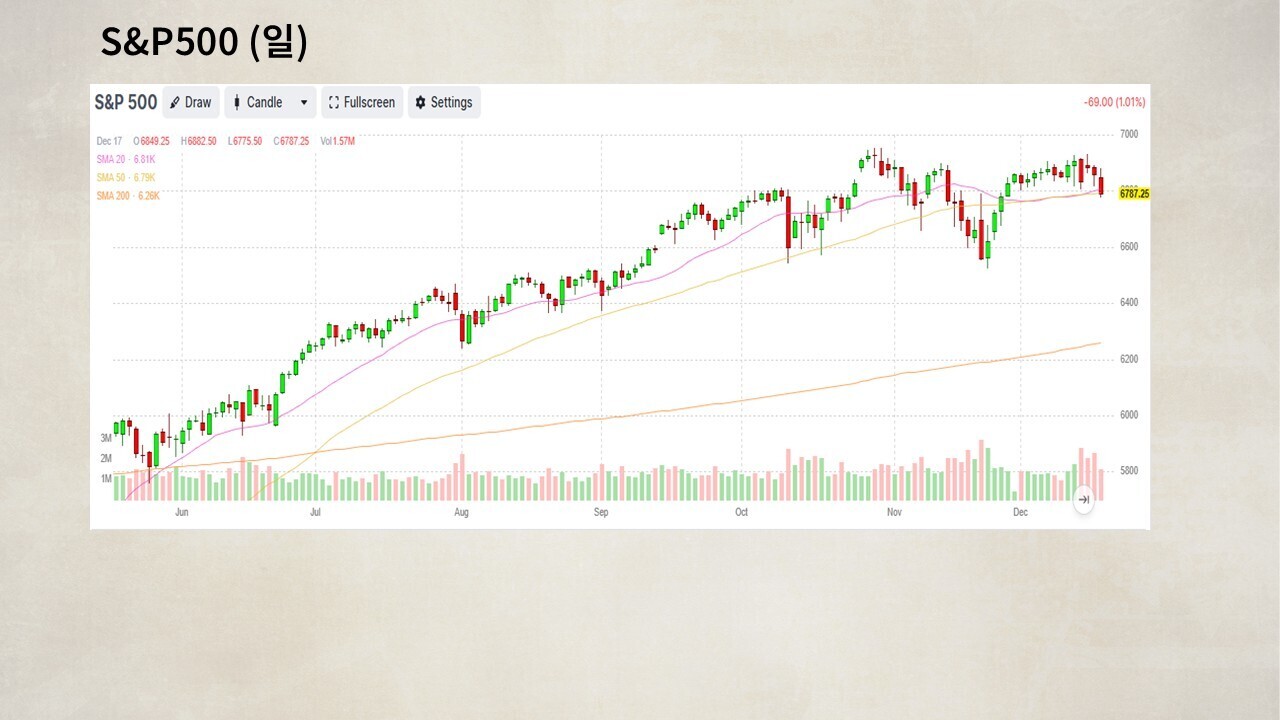Screen dimensions: 1280x720
Task: Click the yellow 6787.25 current price tag
Action: [x=1133, y=194]
